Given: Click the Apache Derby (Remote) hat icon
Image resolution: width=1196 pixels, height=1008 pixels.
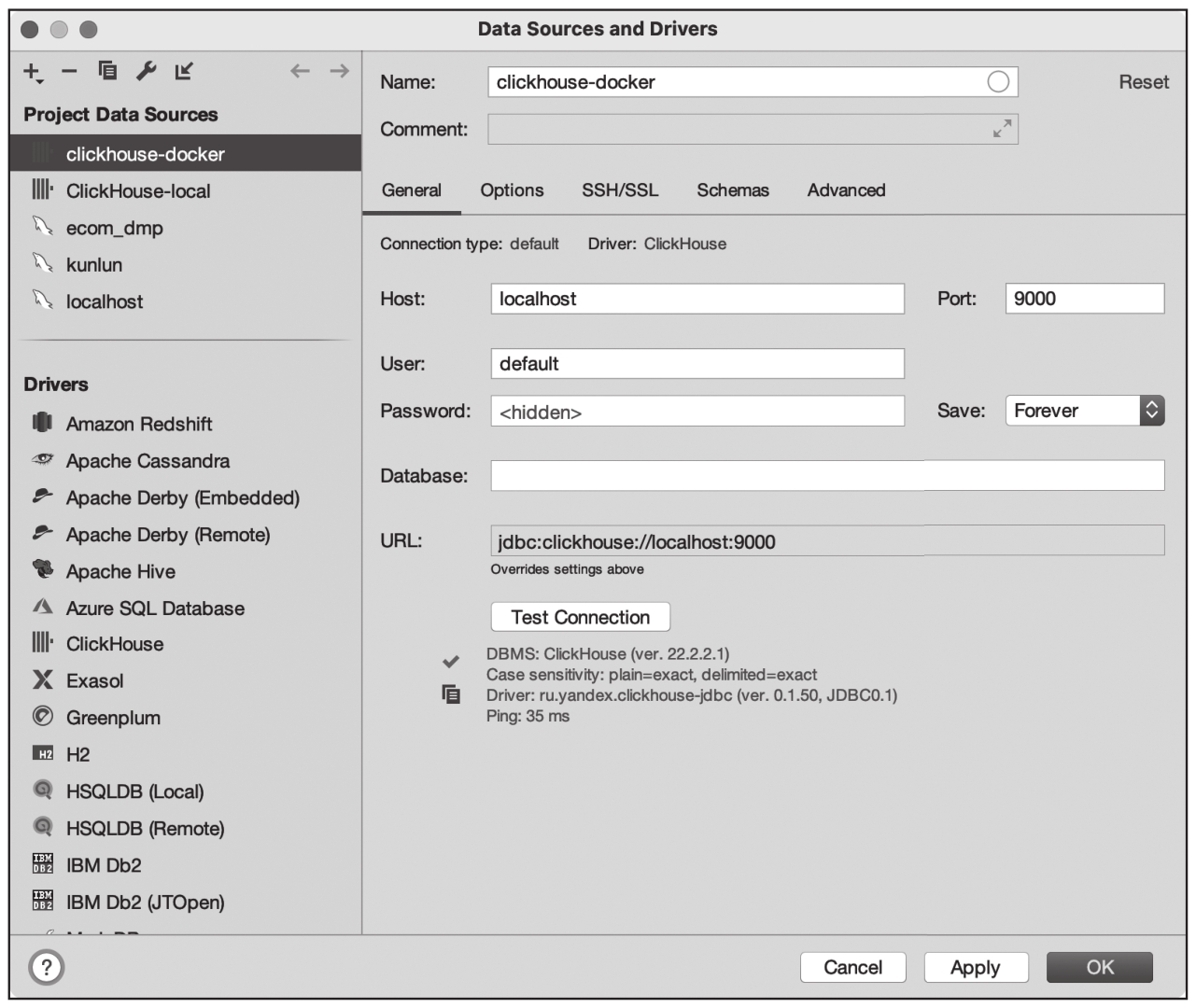Looking at the screenshot, I should click(42, 533).
